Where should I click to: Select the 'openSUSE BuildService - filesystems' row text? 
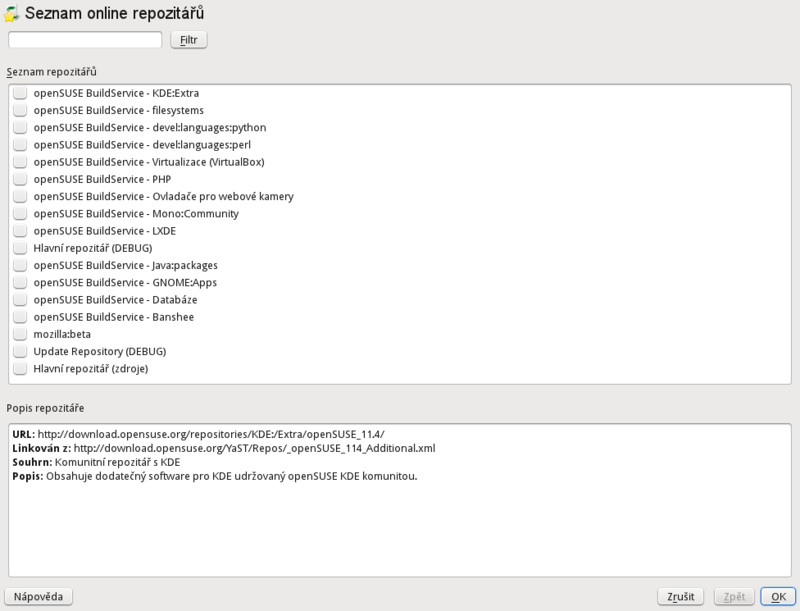tap(118, 111)
